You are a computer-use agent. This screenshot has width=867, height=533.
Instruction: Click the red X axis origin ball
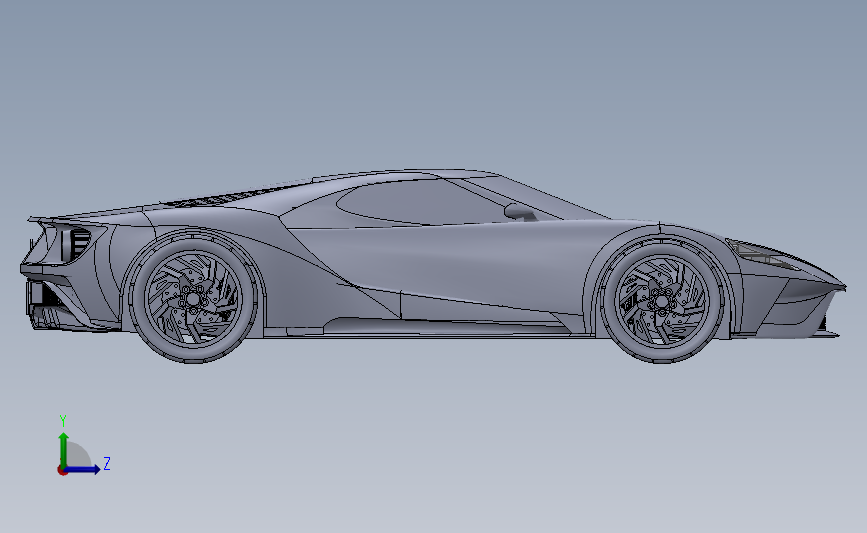coord(62,471)
